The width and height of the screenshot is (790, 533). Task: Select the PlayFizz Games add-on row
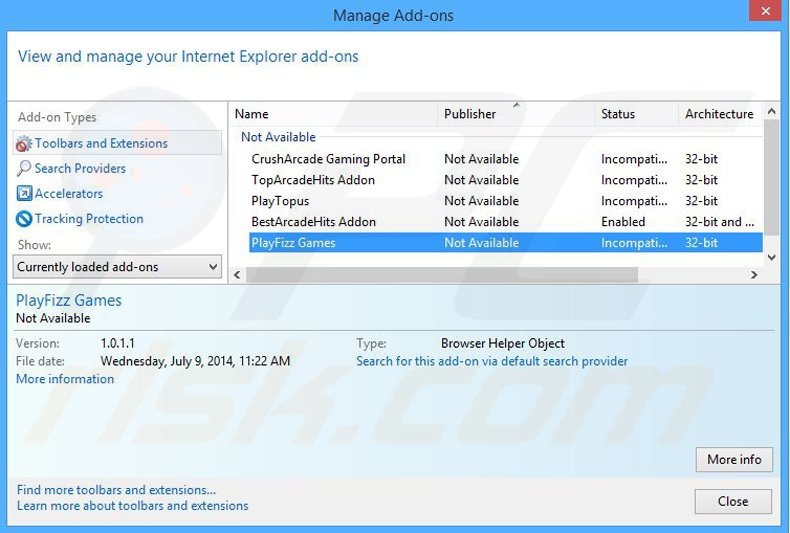[x=506, y=243]
